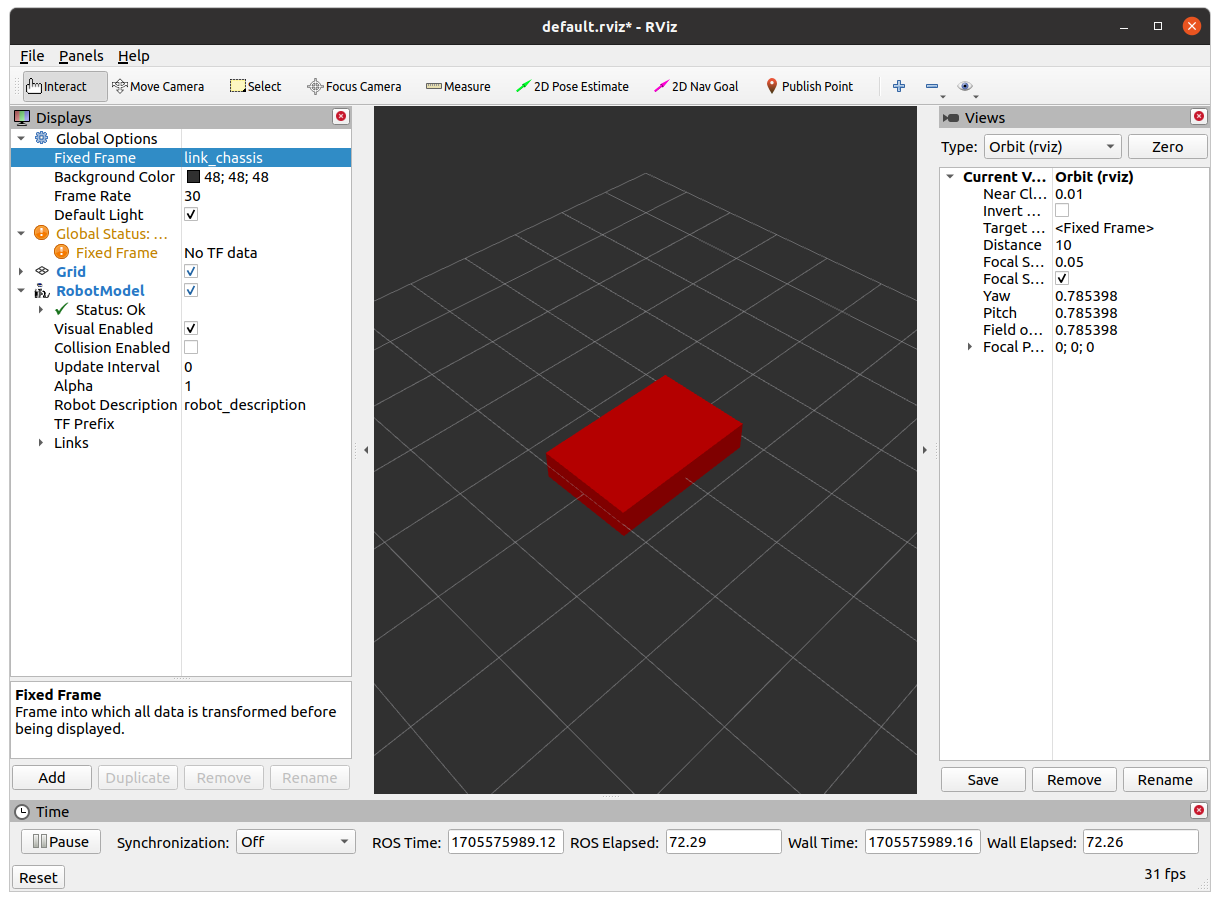Click the blue plus add-tool icon
This screenshot has width=1220, height=901.
898,86
